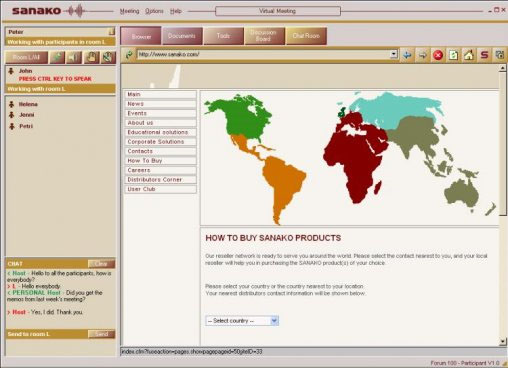Click the Room L/M button
This screenshot has width=508, height=368.
point(27,57)
